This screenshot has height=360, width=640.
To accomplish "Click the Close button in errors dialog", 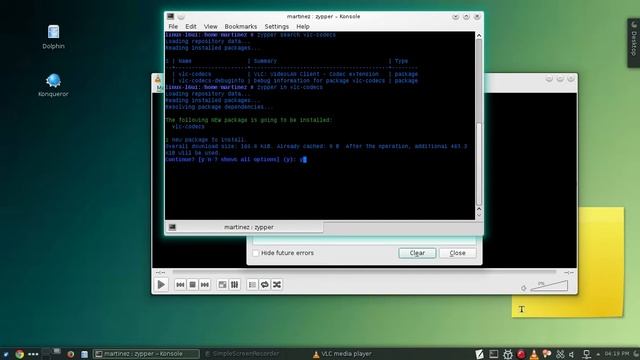I will [x=458, y=253].
